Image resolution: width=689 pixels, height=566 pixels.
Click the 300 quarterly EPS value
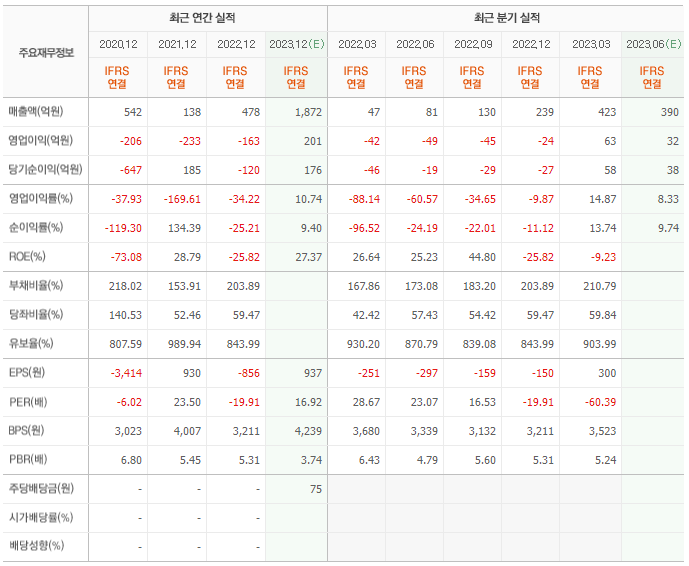click(607, 374)
